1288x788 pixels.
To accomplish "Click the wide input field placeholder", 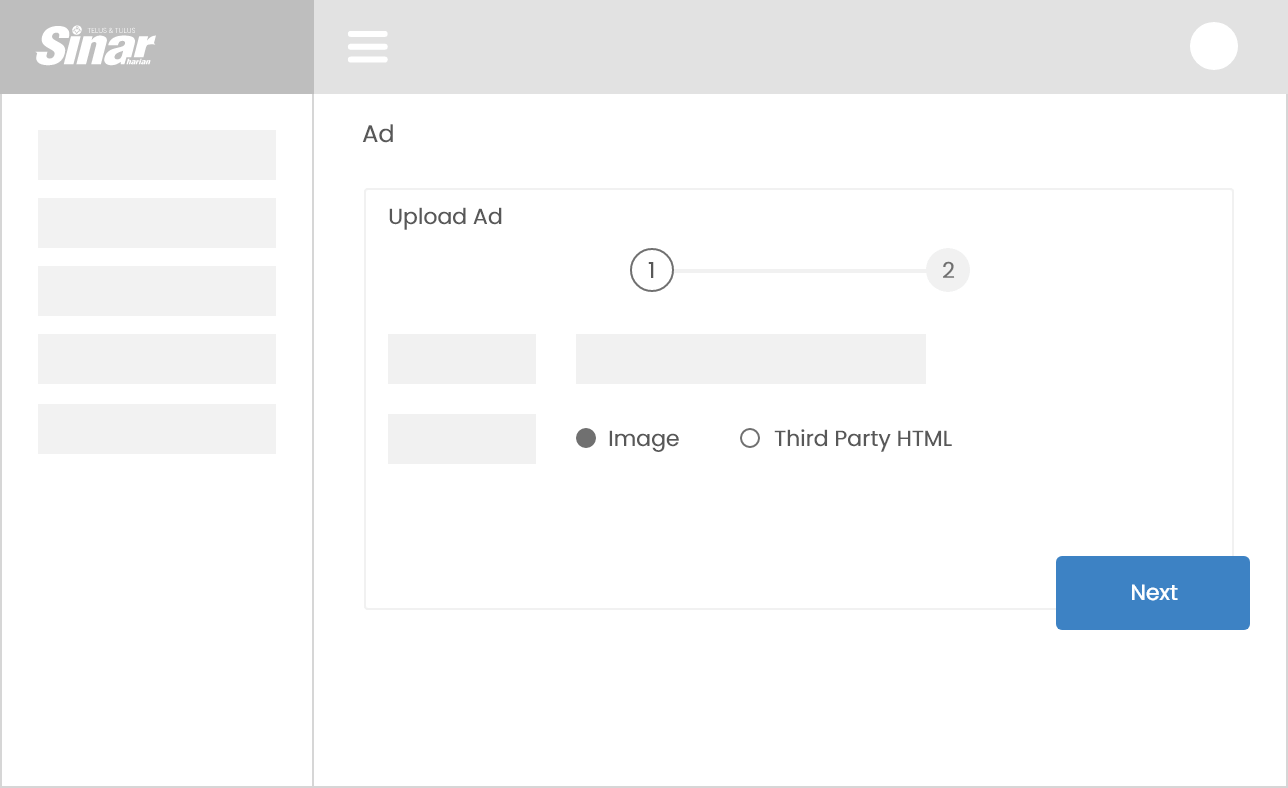I will (750, 359).
